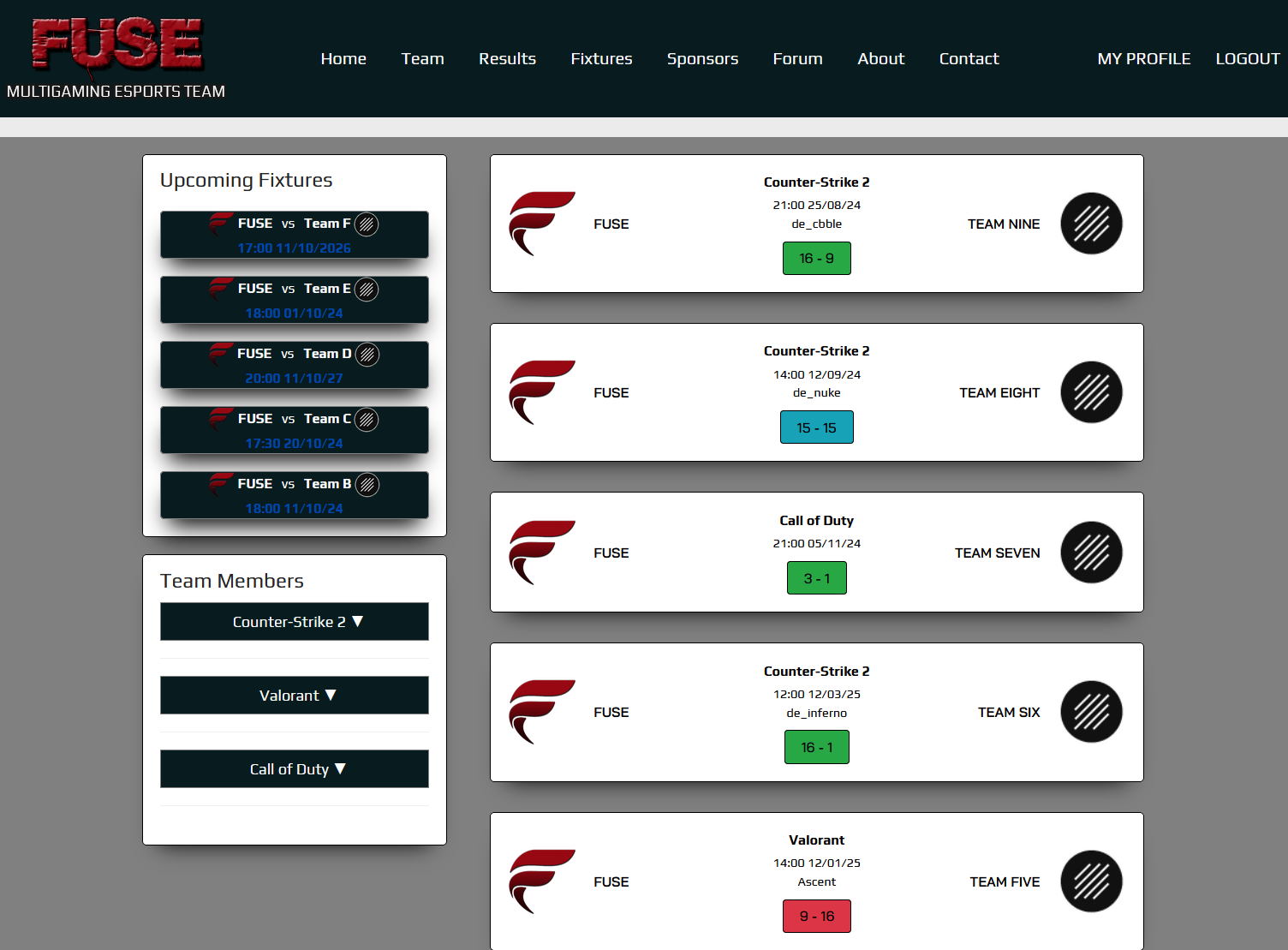Expand the Counter-Strike 2 team members list

click(295, 622)
